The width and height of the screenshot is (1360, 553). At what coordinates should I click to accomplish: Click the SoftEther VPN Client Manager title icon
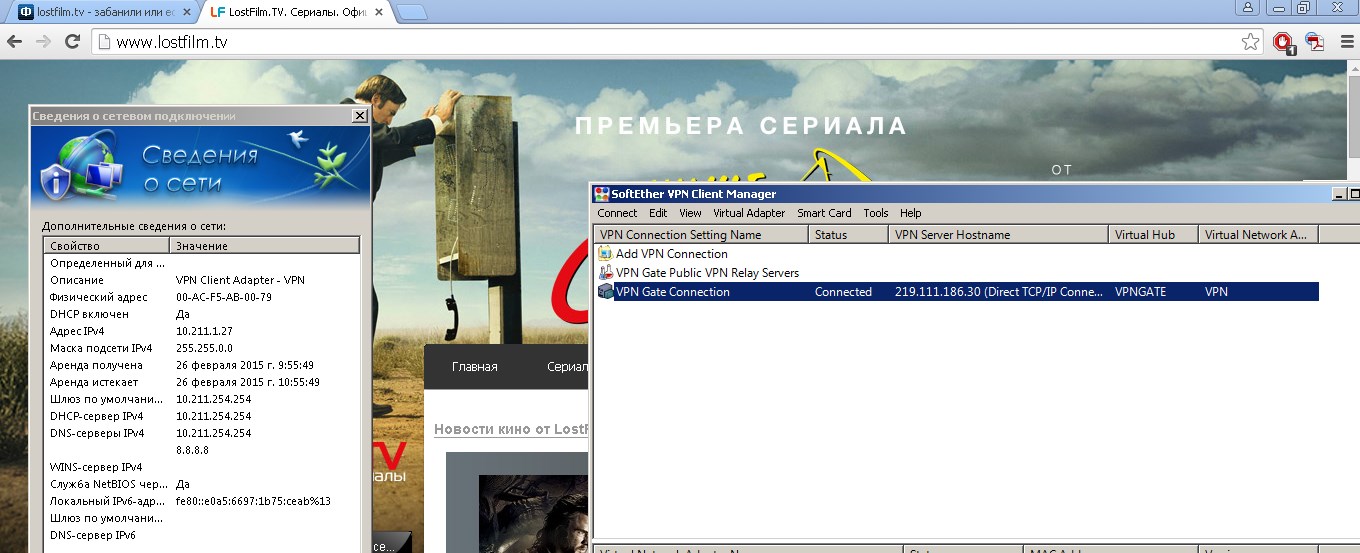[602, 194]
